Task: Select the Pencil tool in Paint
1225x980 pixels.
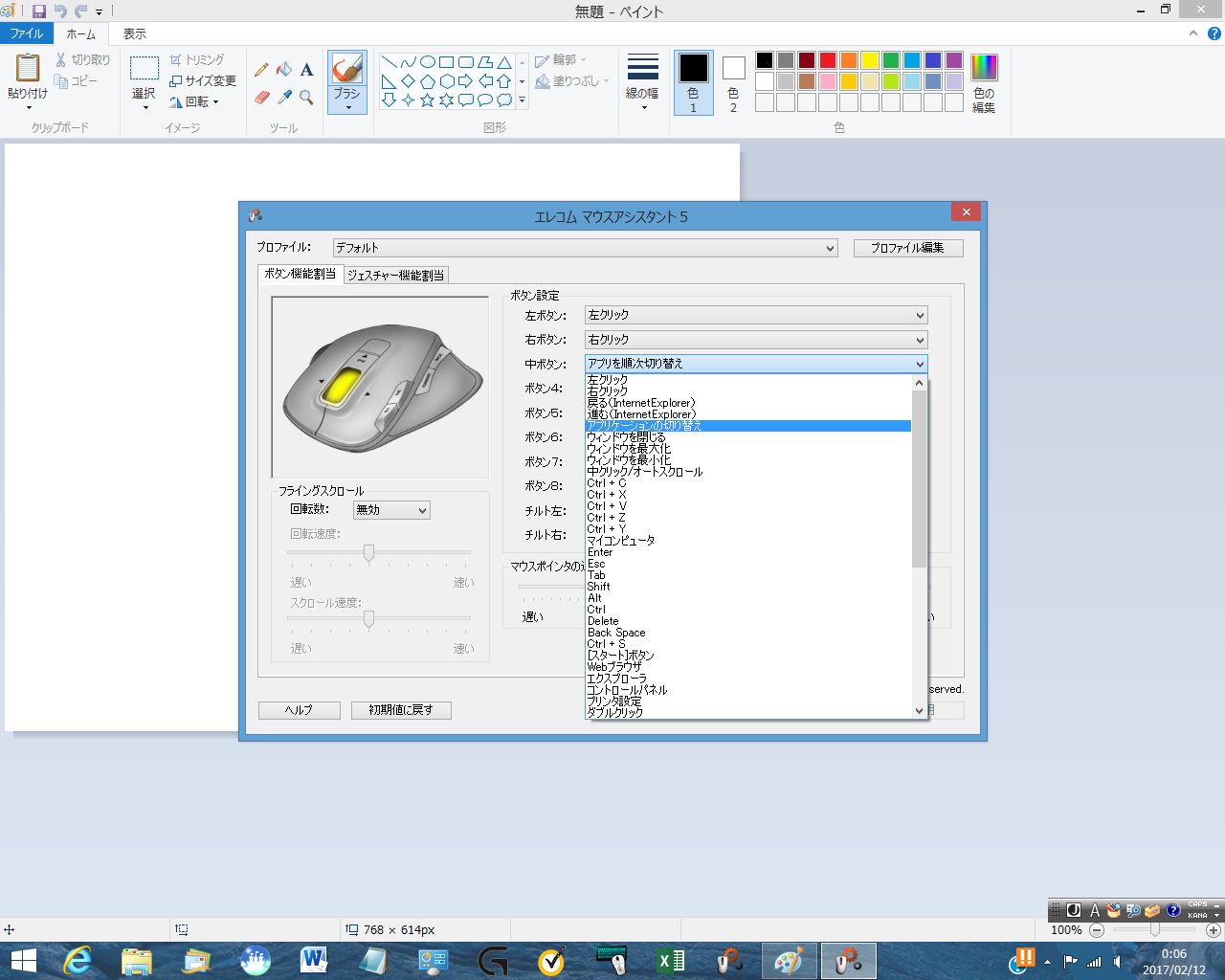Action: [261, 69]
